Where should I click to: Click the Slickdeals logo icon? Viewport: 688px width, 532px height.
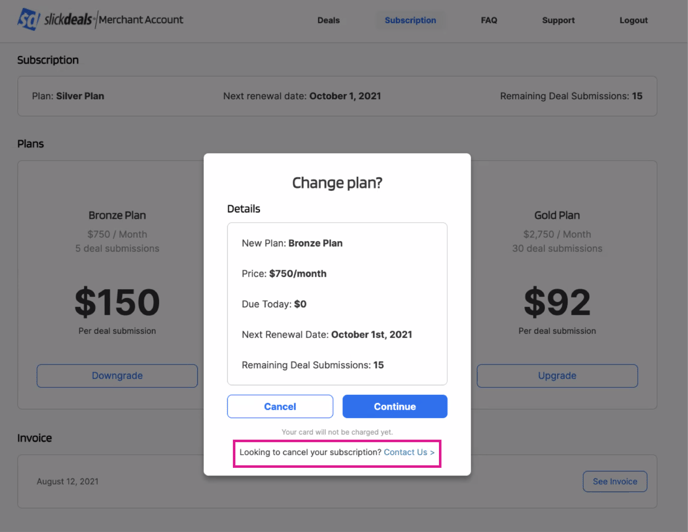point(29,19)
